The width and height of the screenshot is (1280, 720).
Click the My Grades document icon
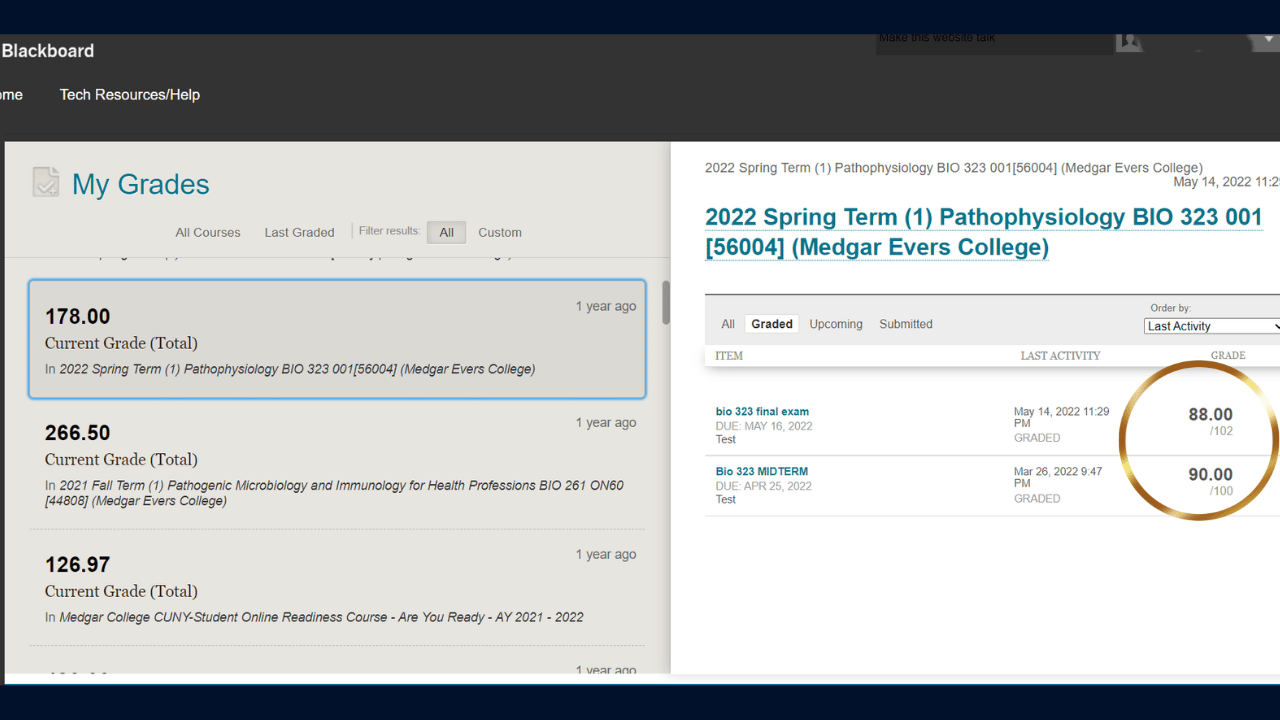(46, 182)
